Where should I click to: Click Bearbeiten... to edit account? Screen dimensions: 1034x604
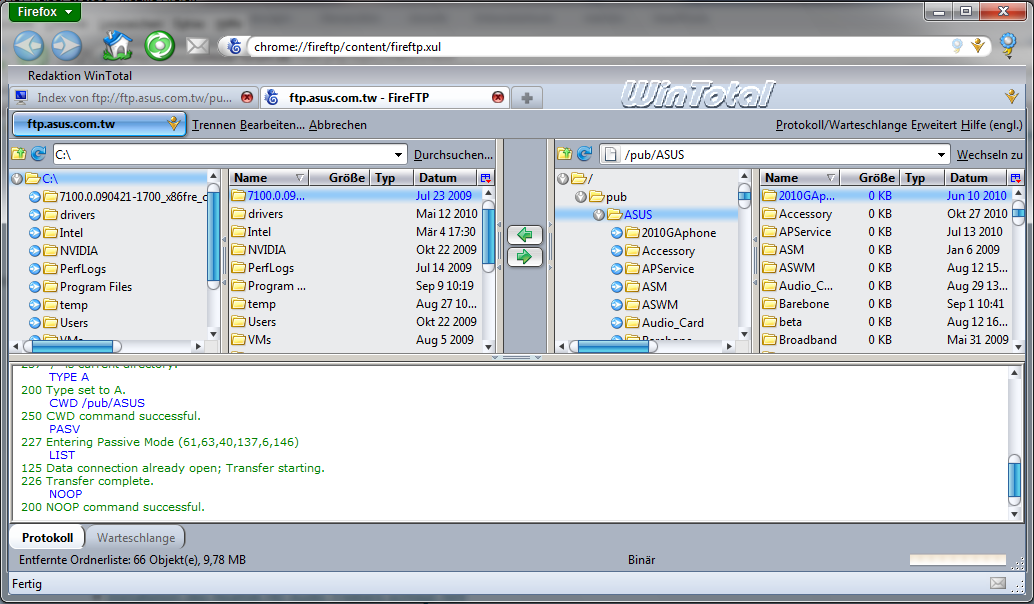tap(272, 125)
